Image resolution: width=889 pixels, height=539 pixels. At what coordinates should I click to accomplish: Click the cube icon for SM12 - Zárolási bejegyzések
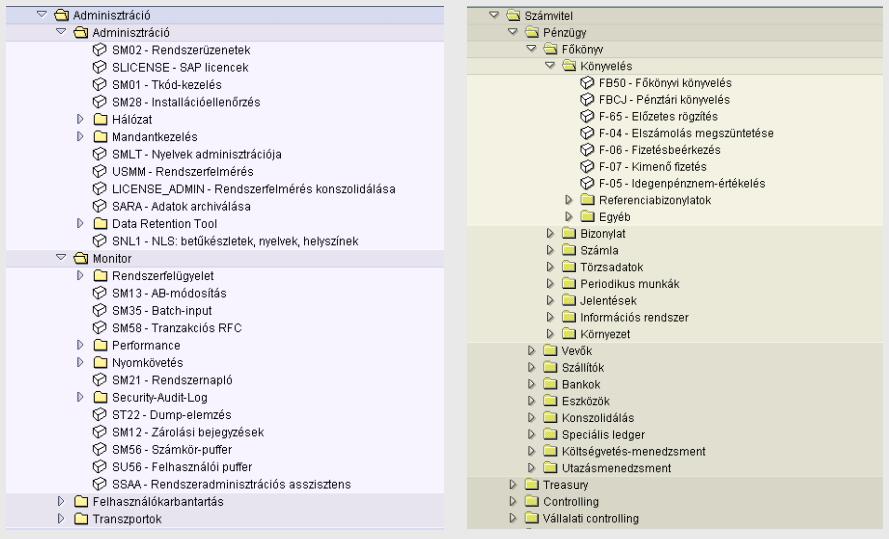(100, 432)
